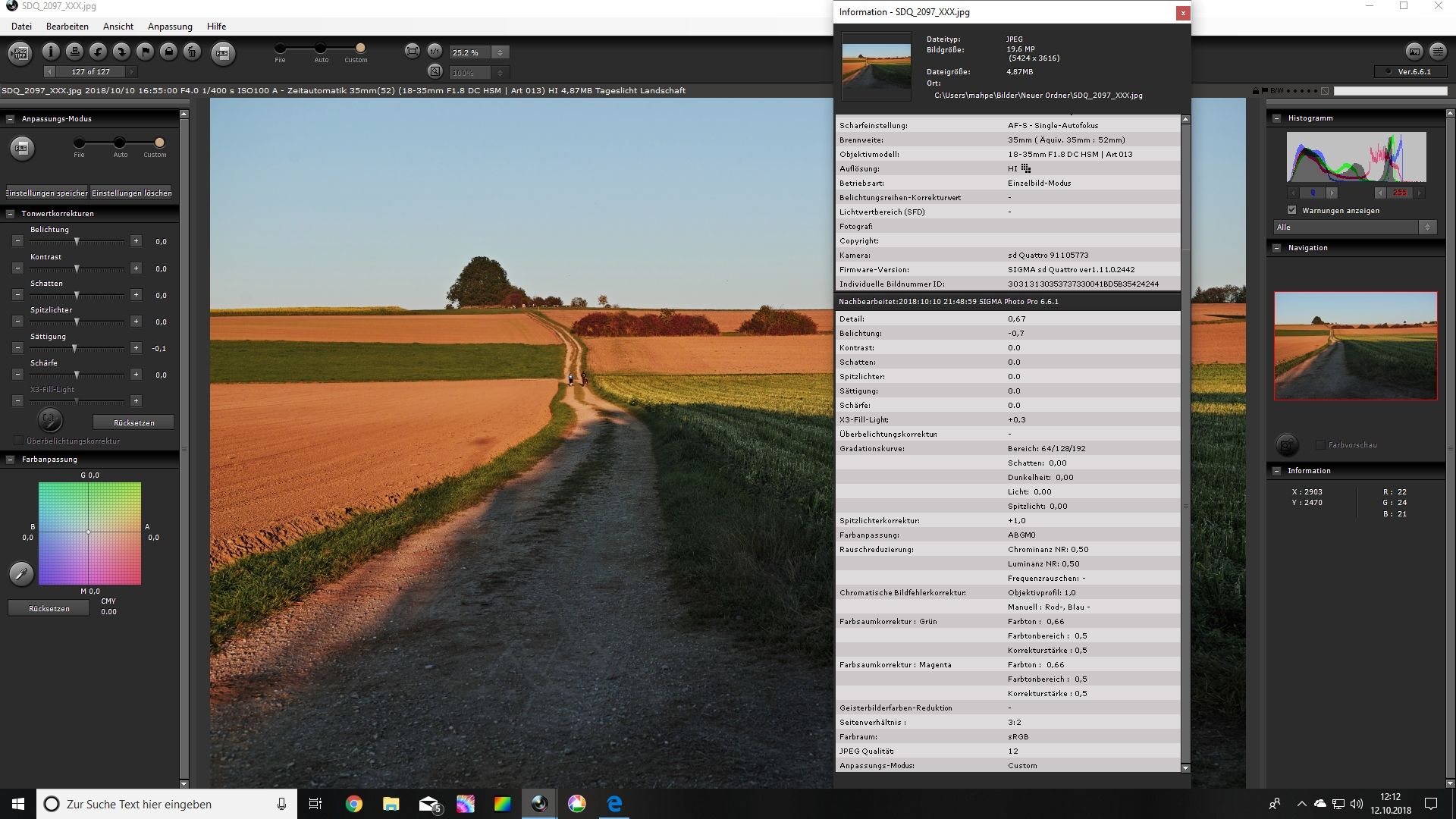
Task: Open the Bearbeiten menu
Action: [x=67, y=26]
